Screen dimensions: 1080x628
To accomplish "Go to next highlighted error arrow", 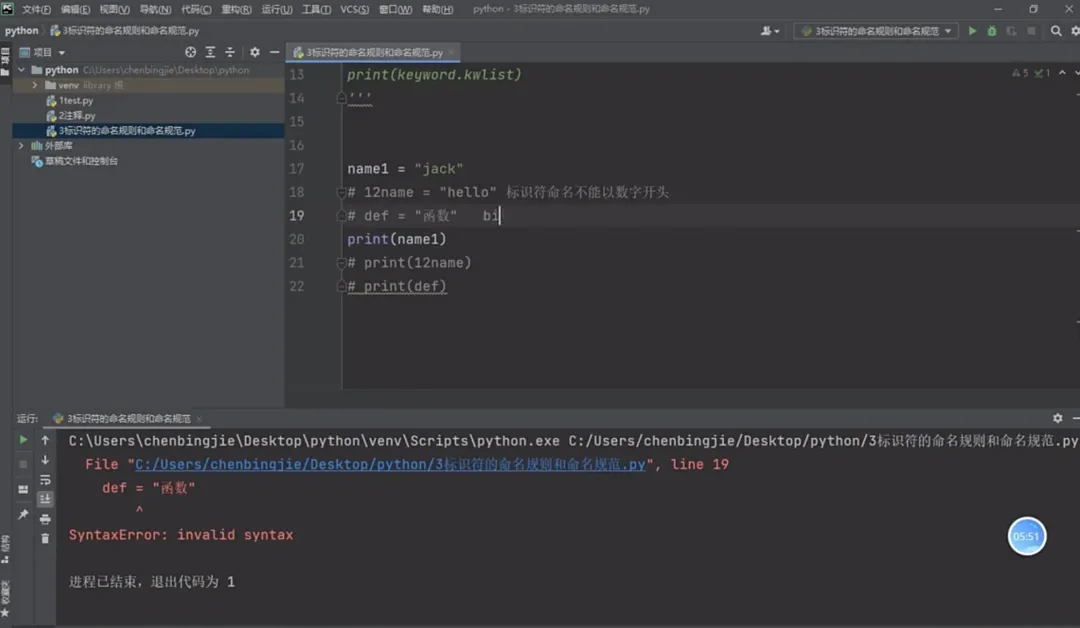I will pos(1077,72).
